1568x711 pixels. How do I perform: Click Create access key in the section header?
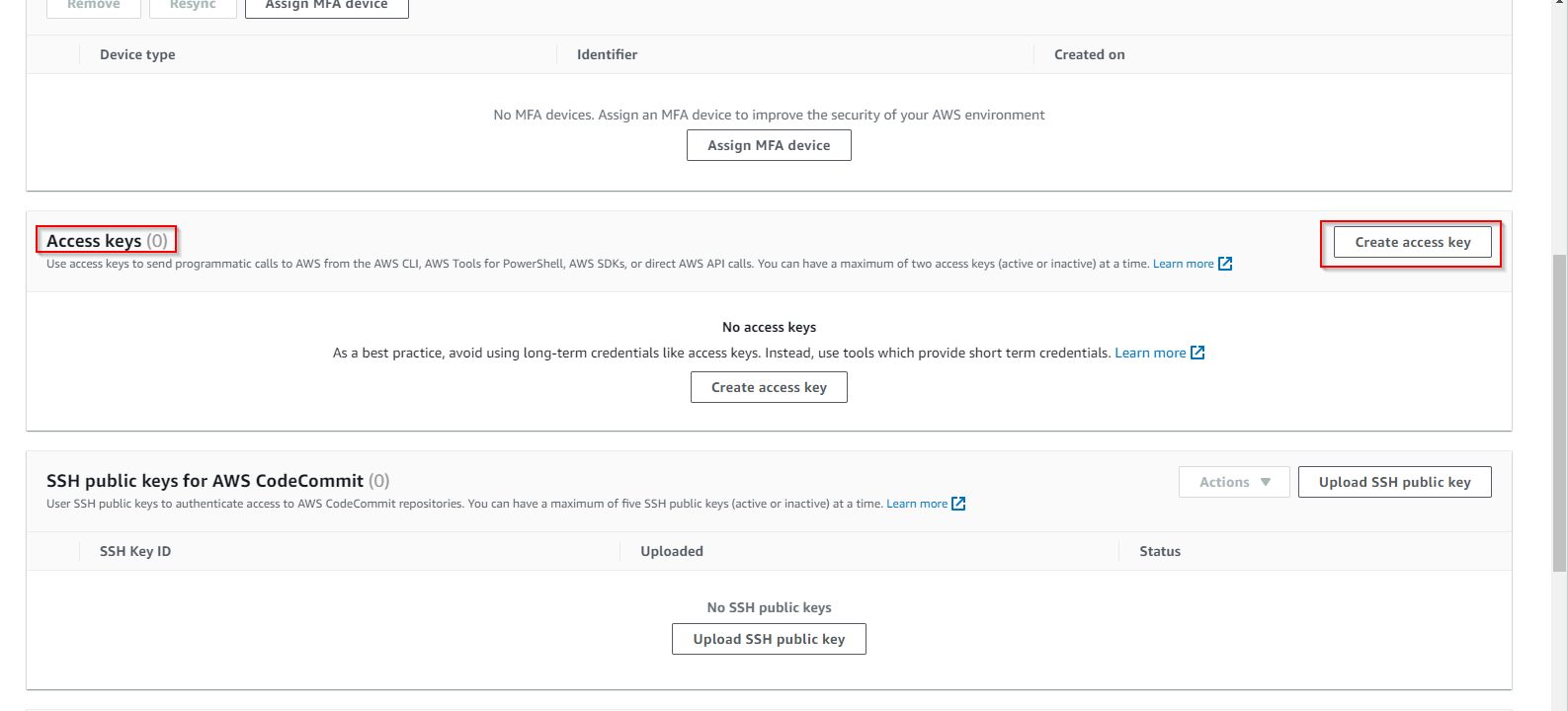[1412, 242]
